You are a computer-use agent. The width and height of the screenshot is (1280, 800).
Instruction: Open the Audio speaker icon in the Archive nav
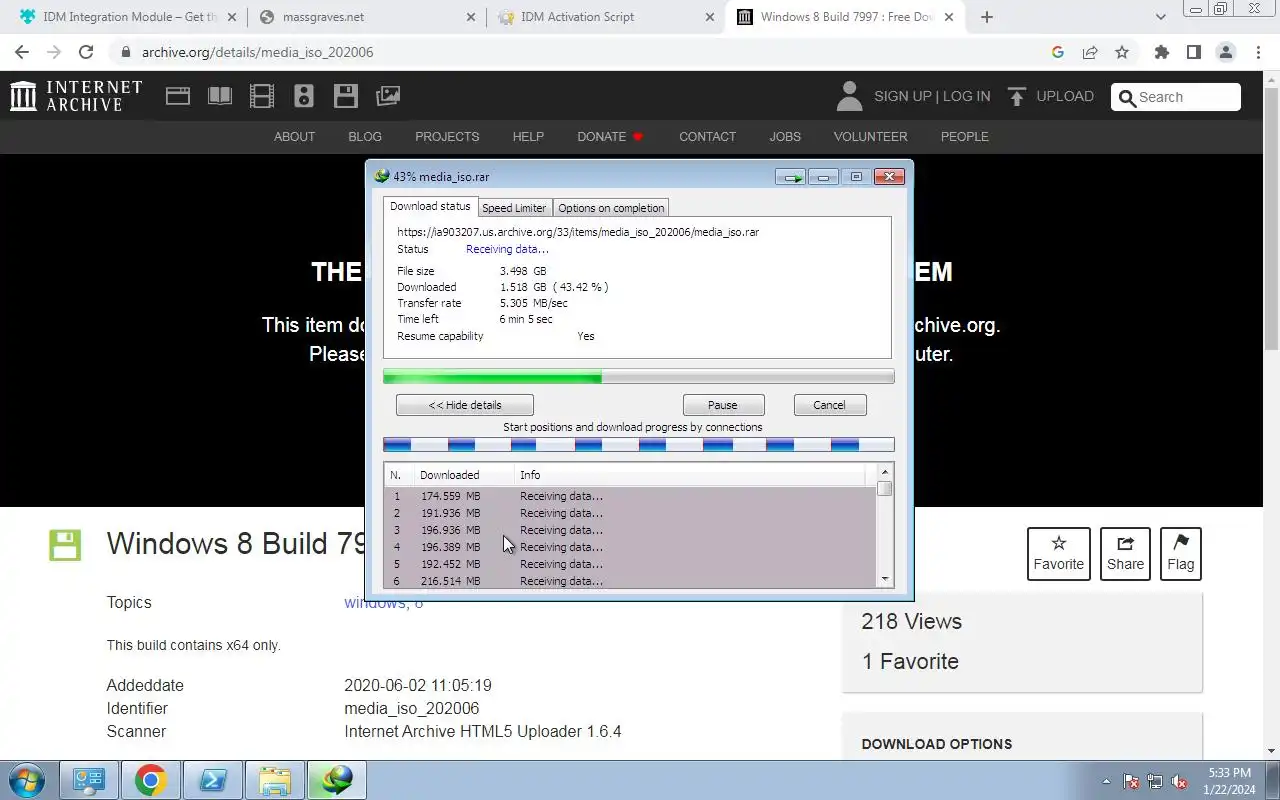click(x=304, y=96)
